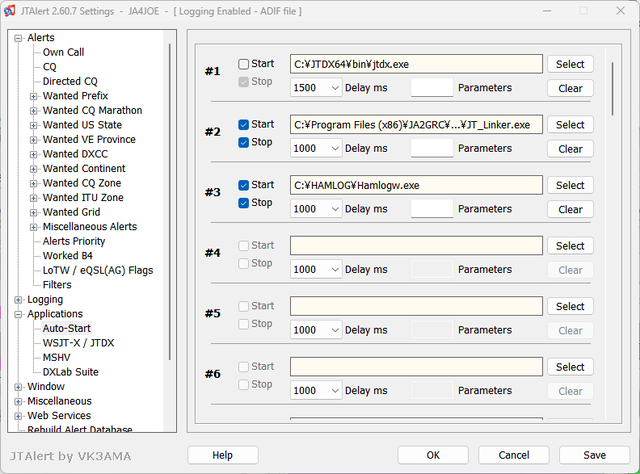Click the Cancel button
Image resolution: width=640 pixels, height=474 pixels.
click(514, 455)
